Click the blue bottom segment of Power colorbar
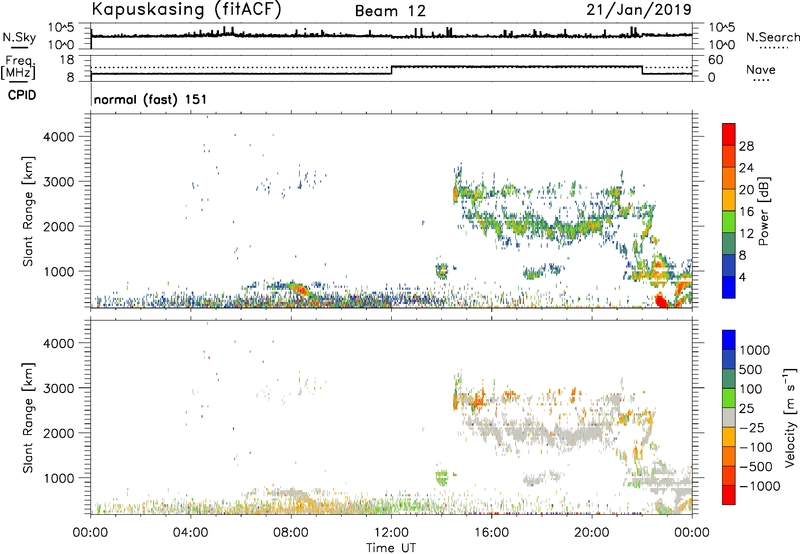800x554 pixels. pyautogui.click(x=729, y=288)
